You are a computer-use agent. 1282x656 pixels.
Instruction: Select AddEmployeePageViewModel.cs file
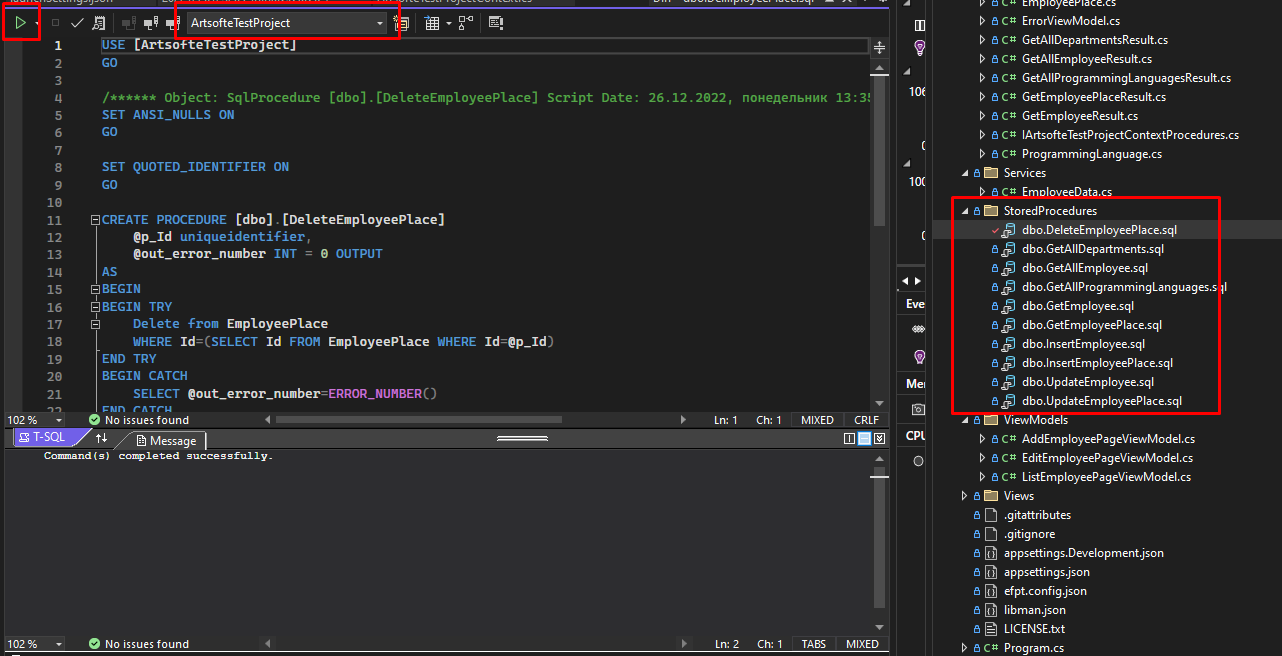1108,439
